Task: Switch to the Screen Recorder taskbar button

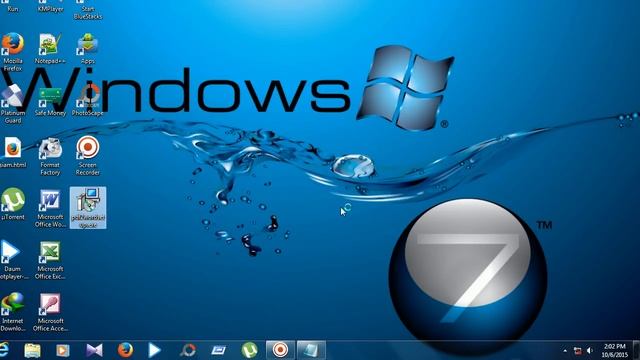Action: (280, 350)
